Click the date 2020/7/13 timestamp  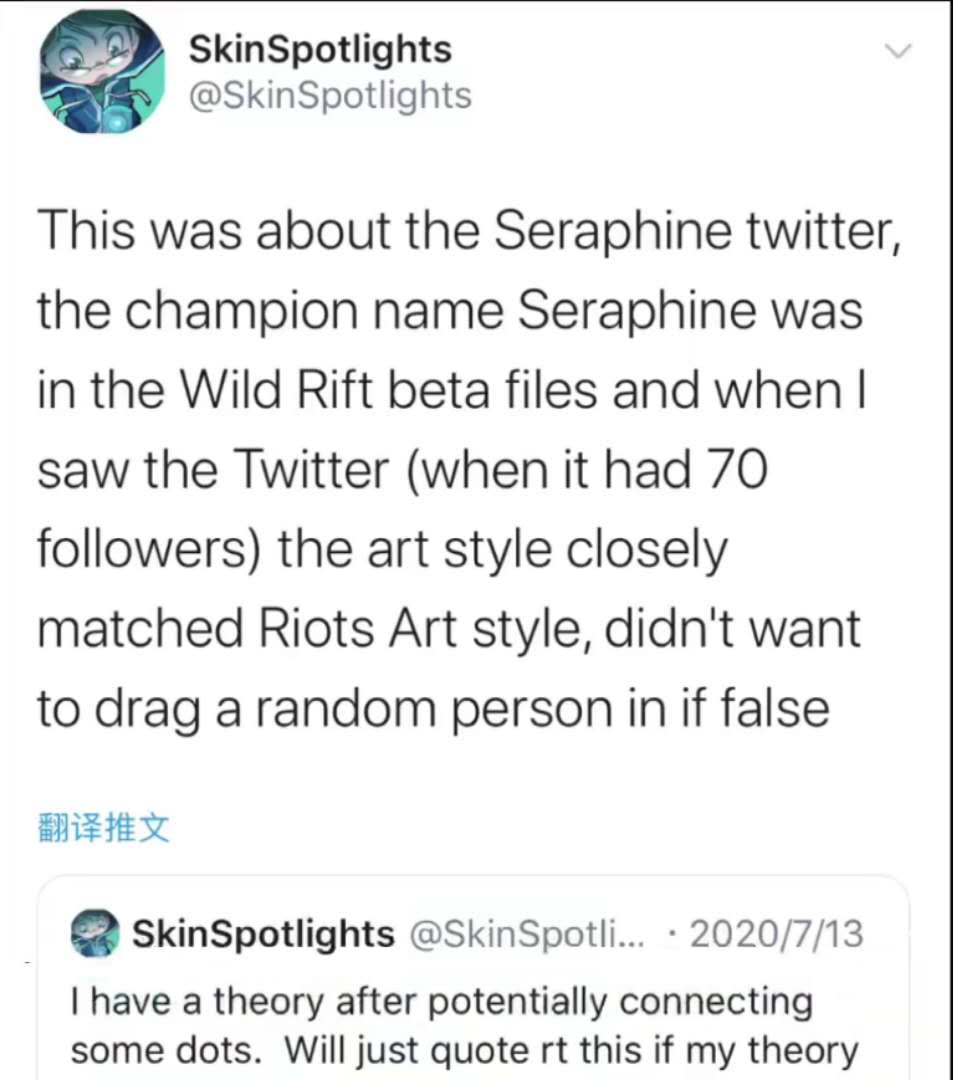[776, 932]
